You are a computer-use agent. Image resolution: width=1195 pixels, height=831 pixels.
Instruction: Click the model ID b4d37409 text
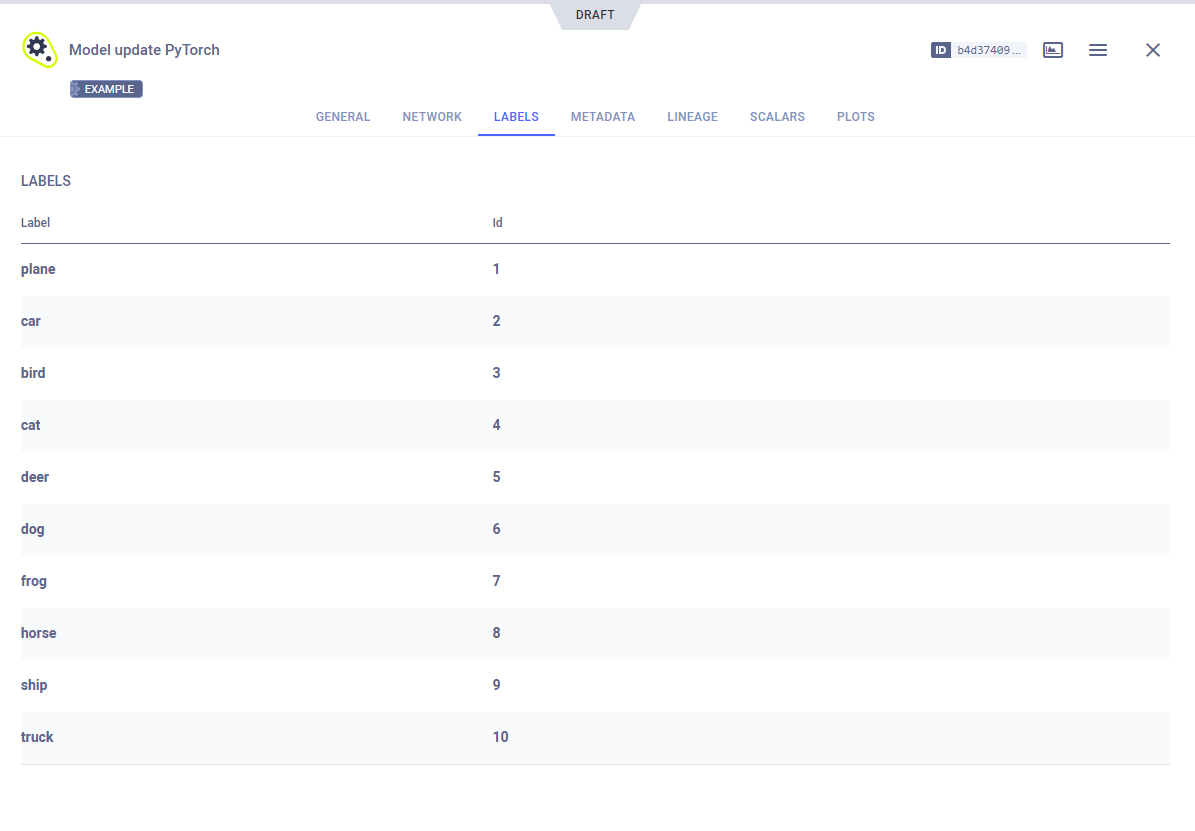(989, 50)
